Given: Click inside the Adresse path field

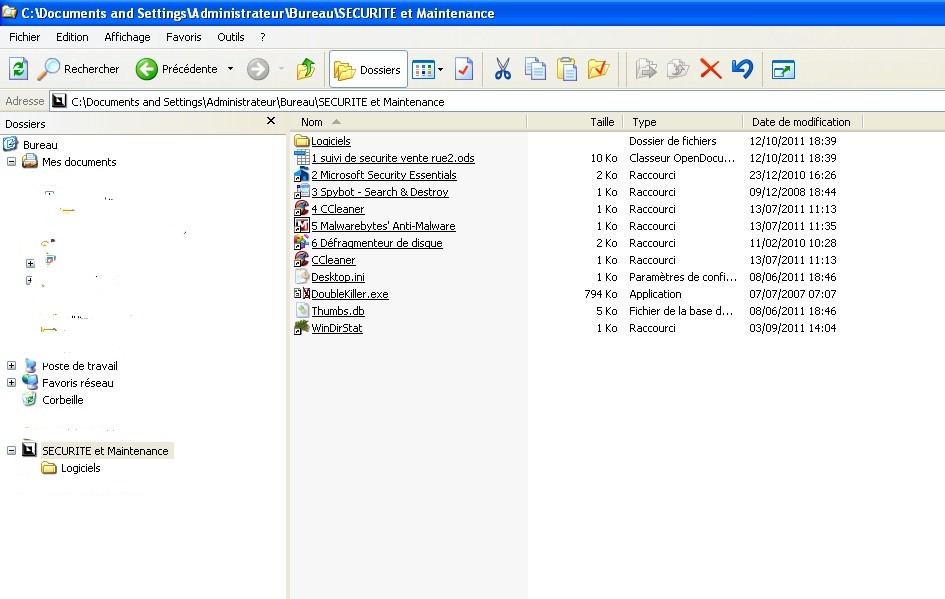Looking at the screenshot, I should point(500,101).
